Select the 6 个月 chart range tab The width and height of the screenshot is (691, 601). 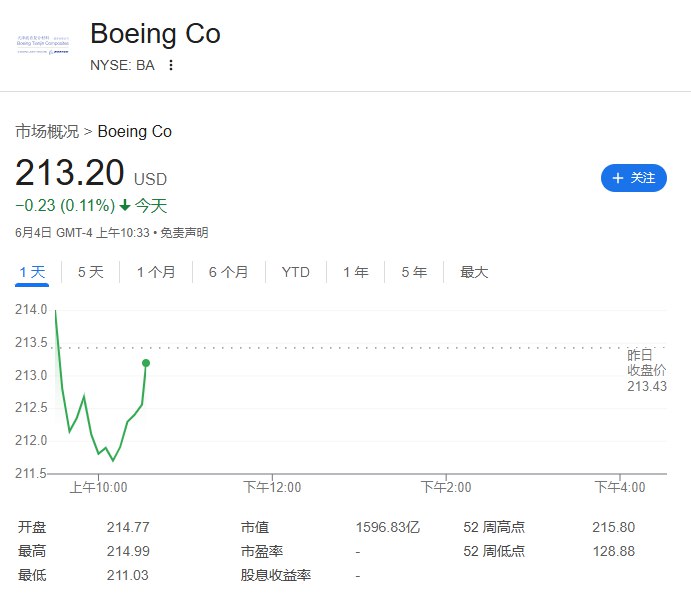pos(228,272)
